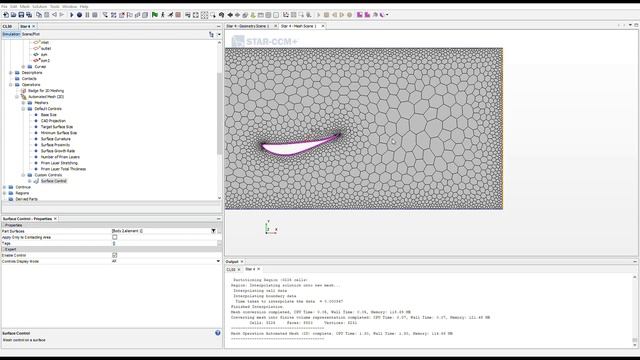Click the Run simulation play arrow icon
The width and height of the screenshot is (640, 360).
71,15
